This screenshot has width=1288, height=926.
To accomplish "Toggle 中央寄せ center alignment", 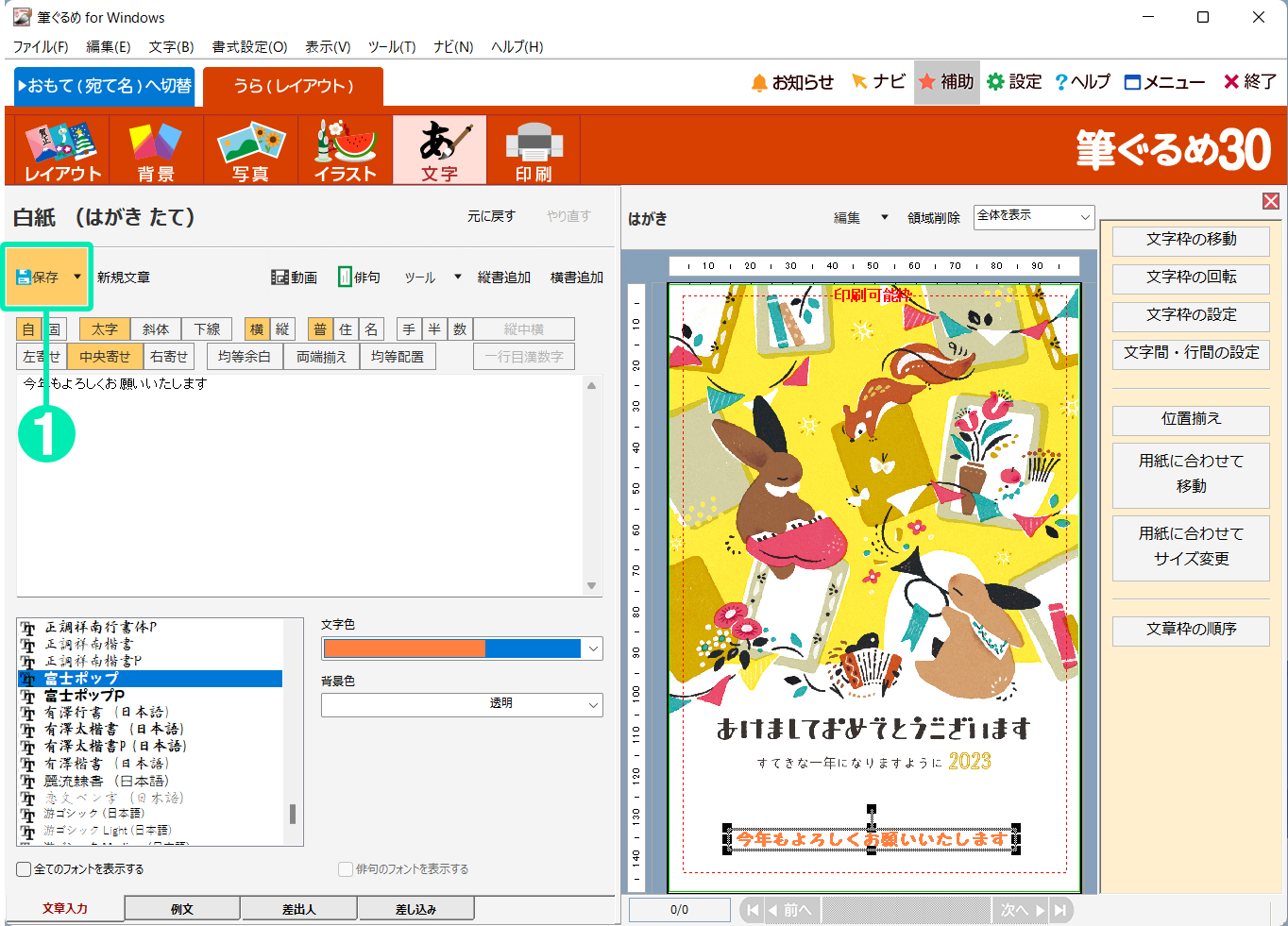I will click(105, 357).
